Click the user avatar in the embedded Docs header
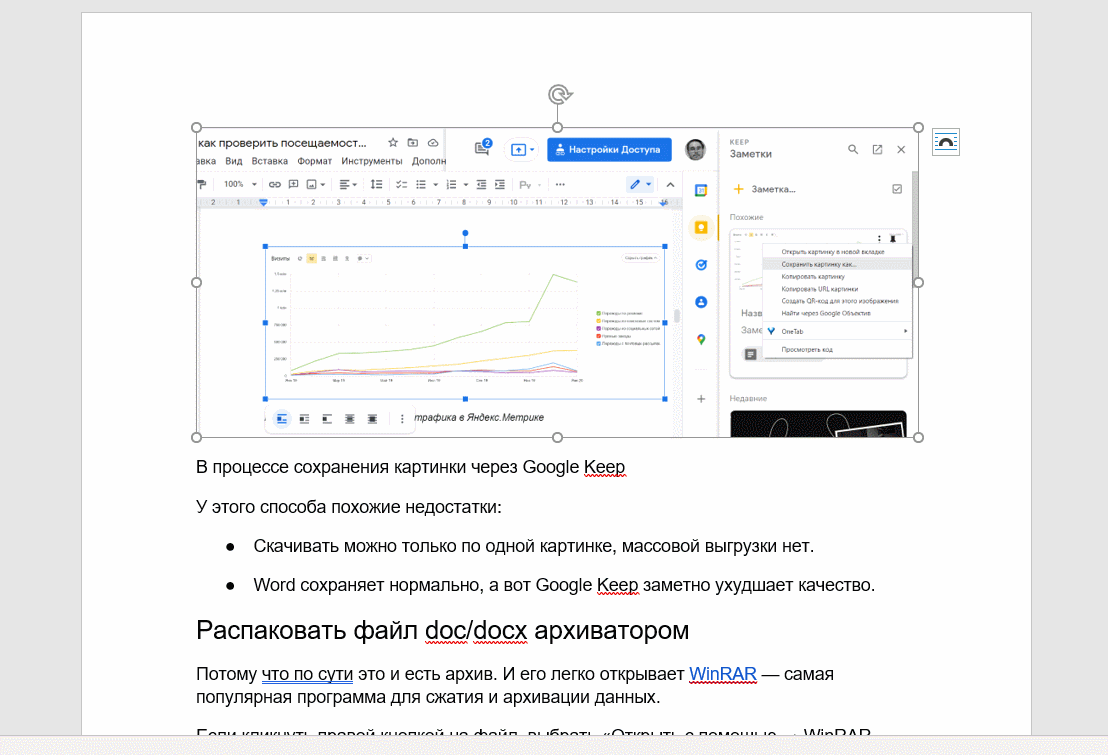This screenshot has width=1108, height=755. [695, 149]
